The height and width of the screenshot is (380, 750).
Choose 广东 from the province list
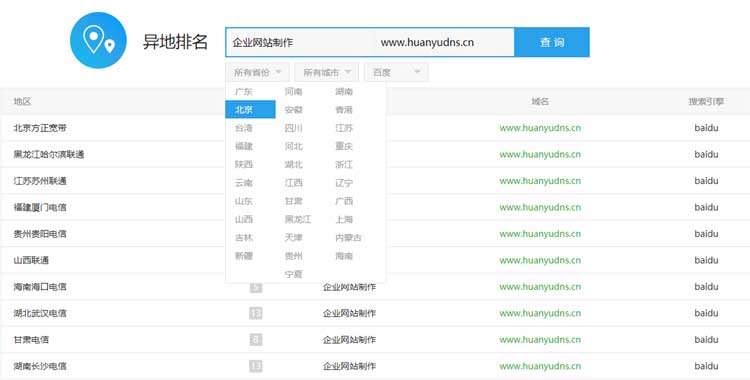click(x=244, y=91)
